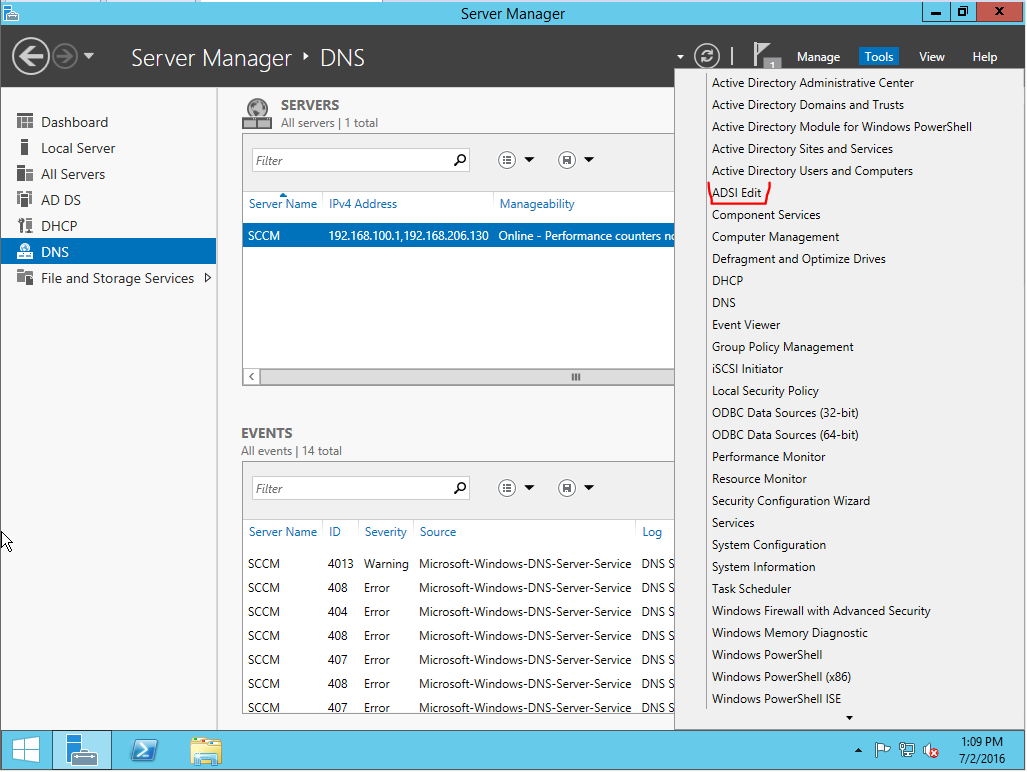Screen dimensions: 1027x772
Task: Select DNS role in the sidebar
Action: (109, 252)
